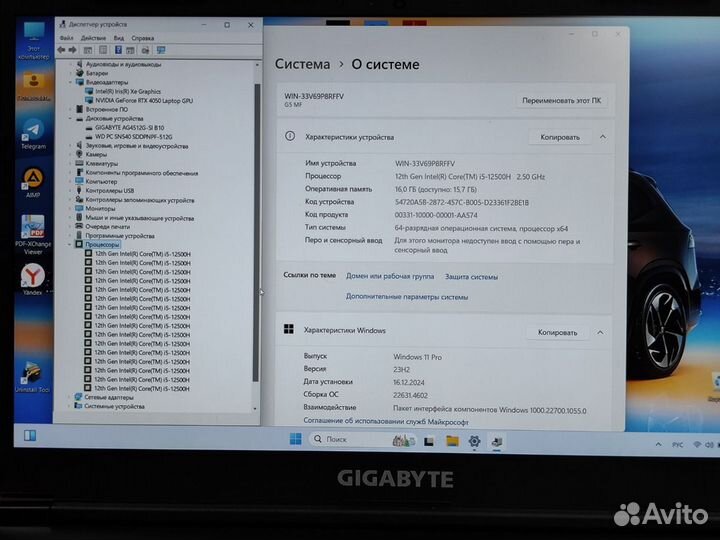Launch AIMP from the desktop

33,183
